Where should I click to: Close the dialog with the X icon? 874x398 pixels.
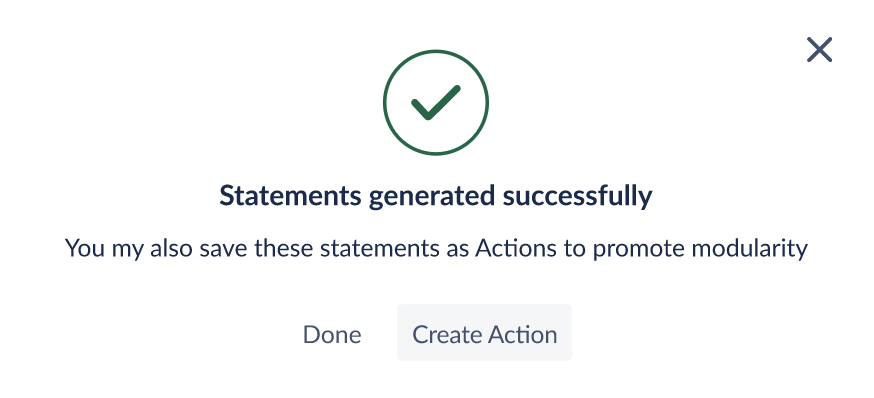click(x=819, y=50)
